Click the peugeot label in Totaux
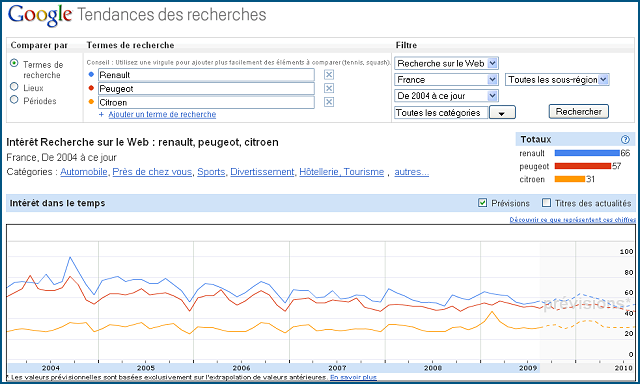The width and height of the screenshot is (640, 384). (534, 166)
